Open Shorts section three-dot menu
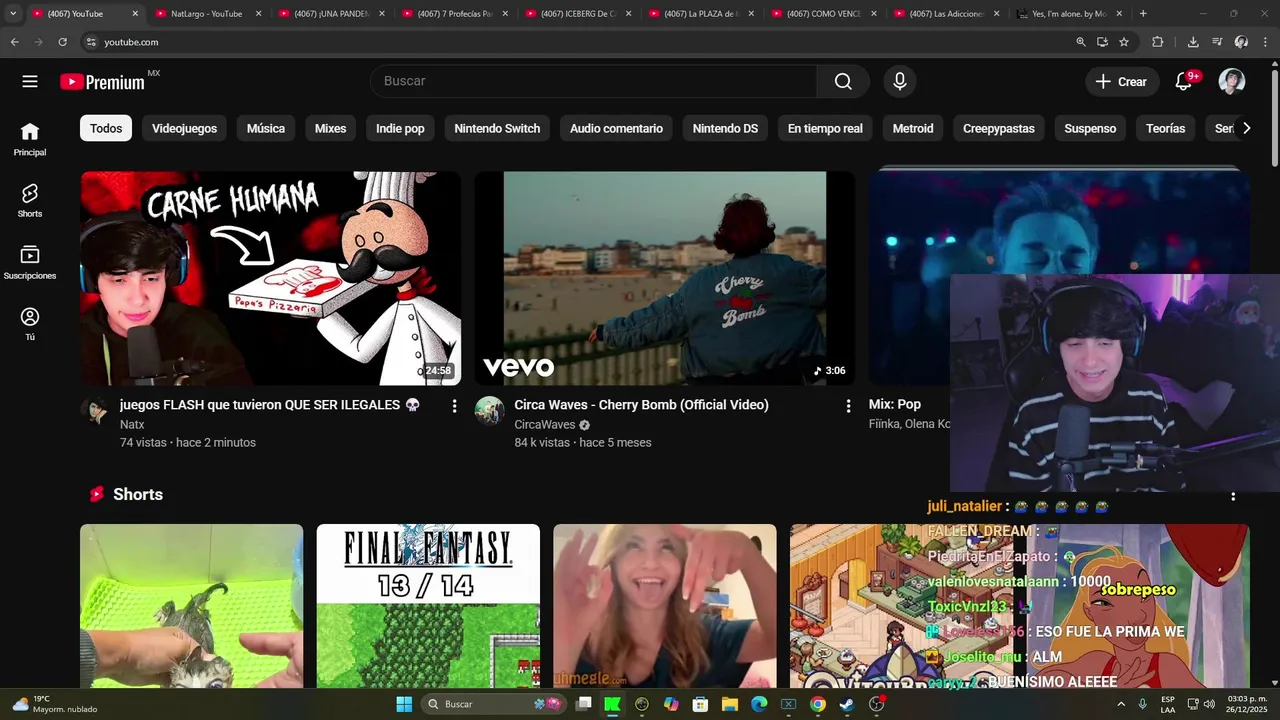Image resolution: width=1280 pixels, height=720 pixels. click(x=1233, y=496)
